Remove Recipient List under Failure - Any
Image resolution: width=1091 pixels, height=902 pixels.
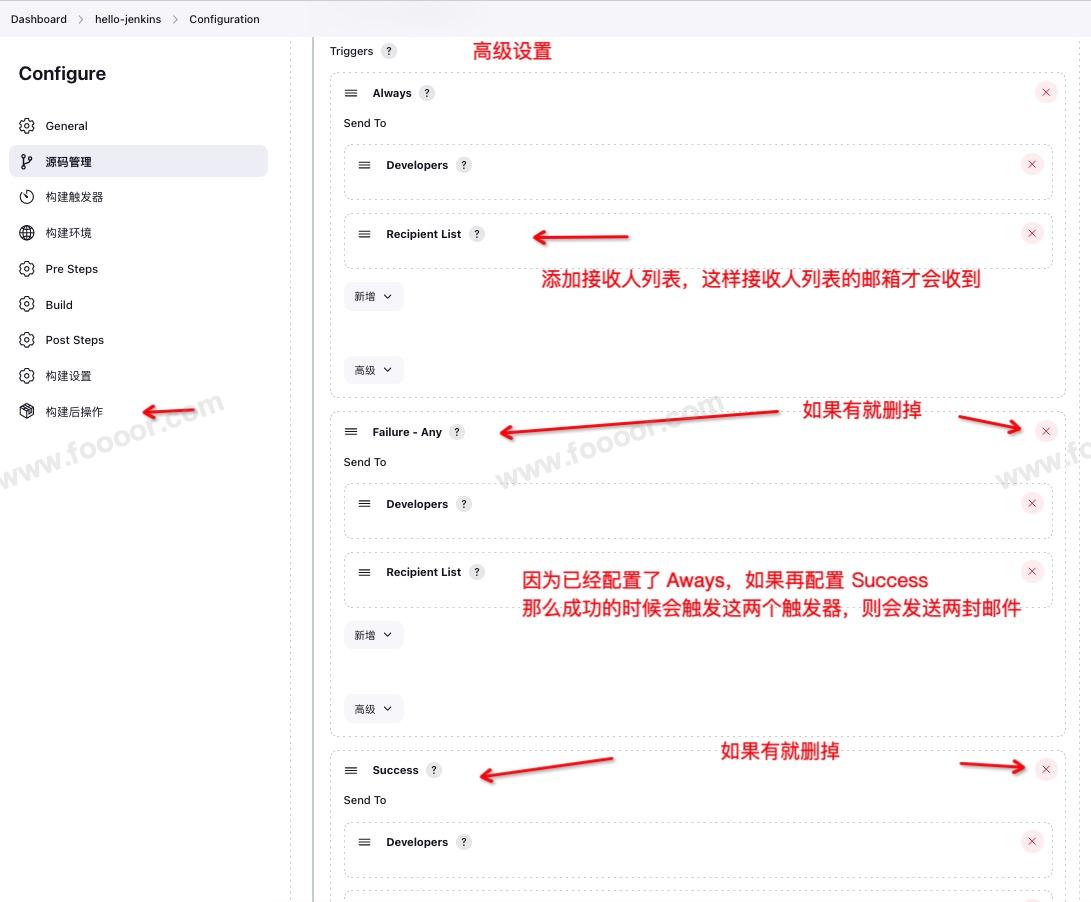pyautogui.click(x=1032, y=571)
